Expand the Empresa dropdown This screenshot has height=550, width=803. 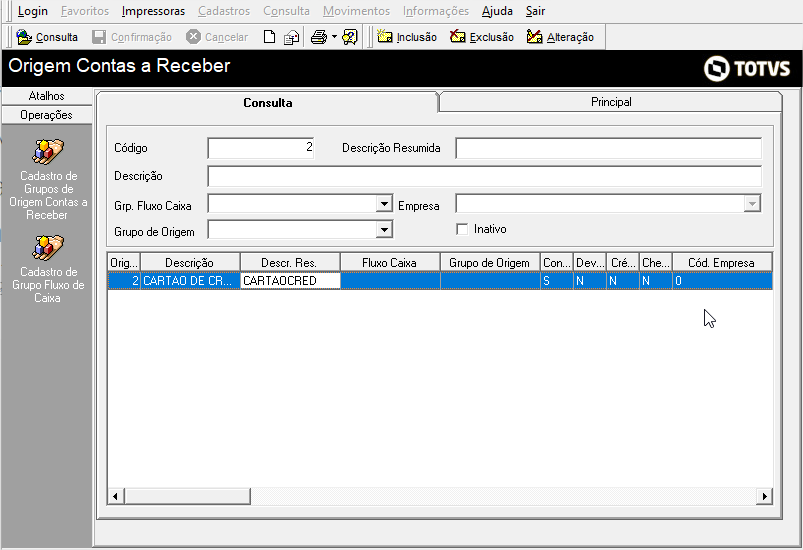tap(752, 204)
